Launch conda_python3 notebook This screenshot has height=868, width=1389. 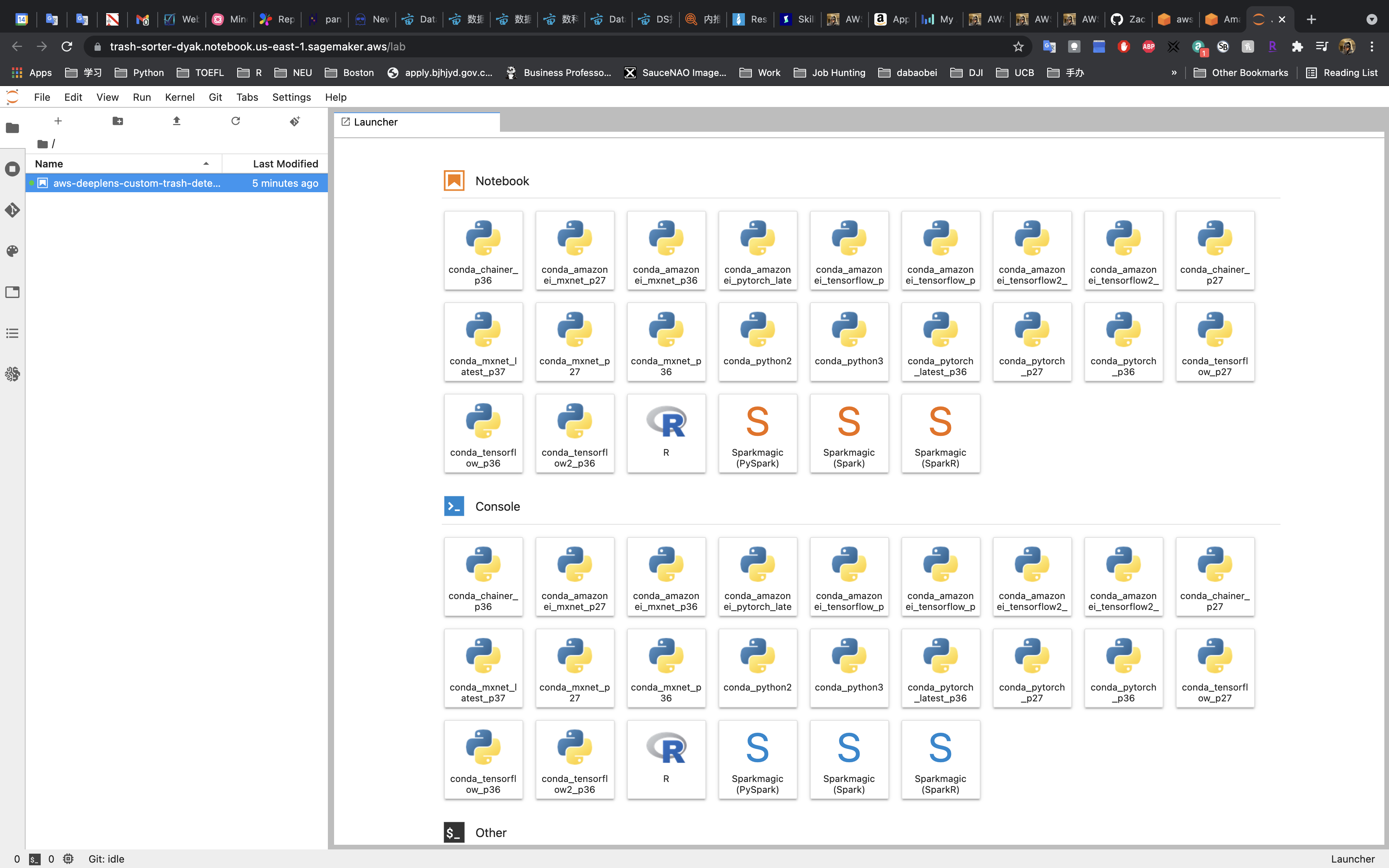[848, 341]
